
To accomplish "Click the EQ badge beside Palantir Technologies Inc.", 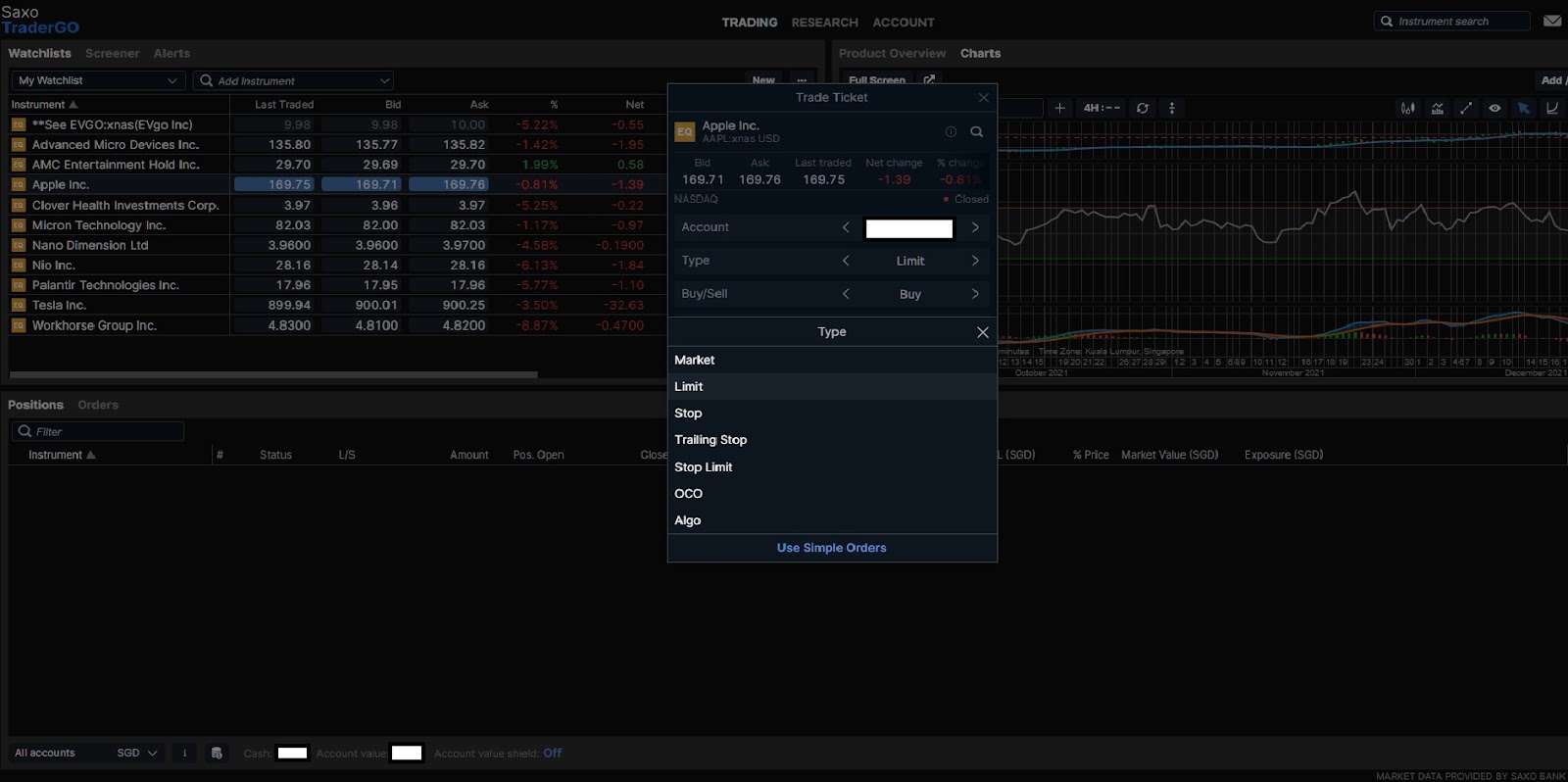I will click(18, 285).
